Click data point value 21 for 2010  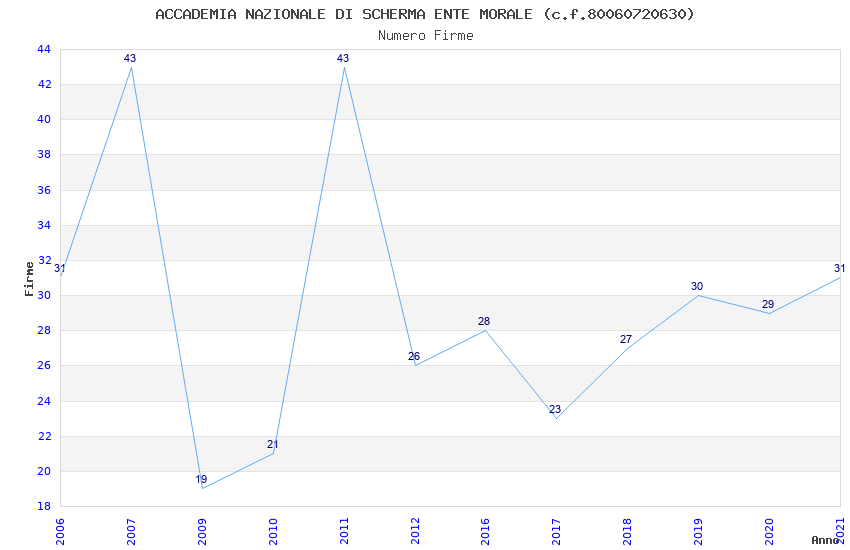[x=273, y=444]
